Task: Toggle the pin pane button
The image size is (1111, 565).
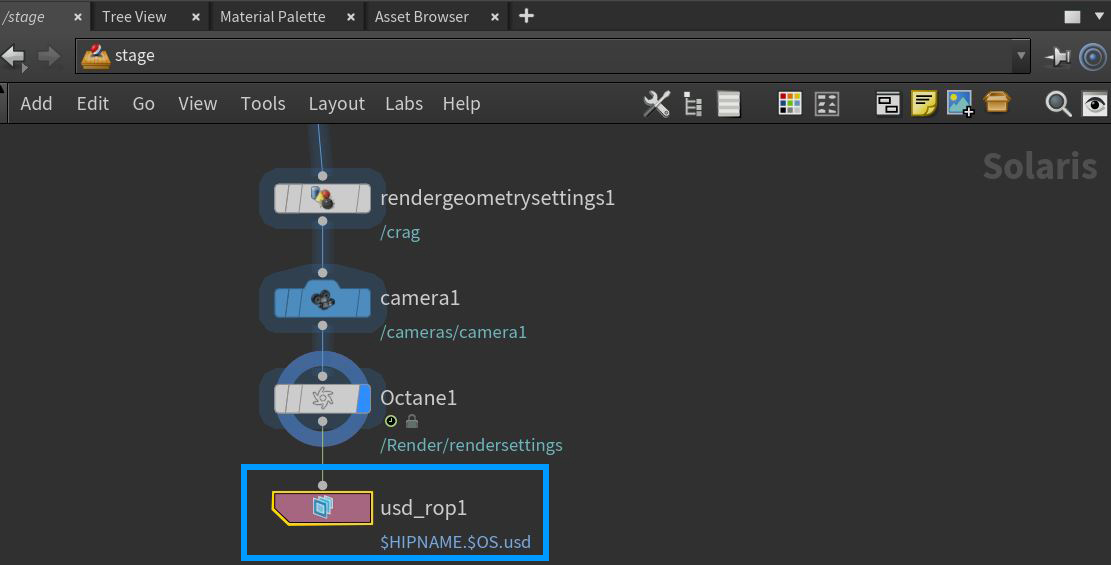Action: coord(1058,57)
